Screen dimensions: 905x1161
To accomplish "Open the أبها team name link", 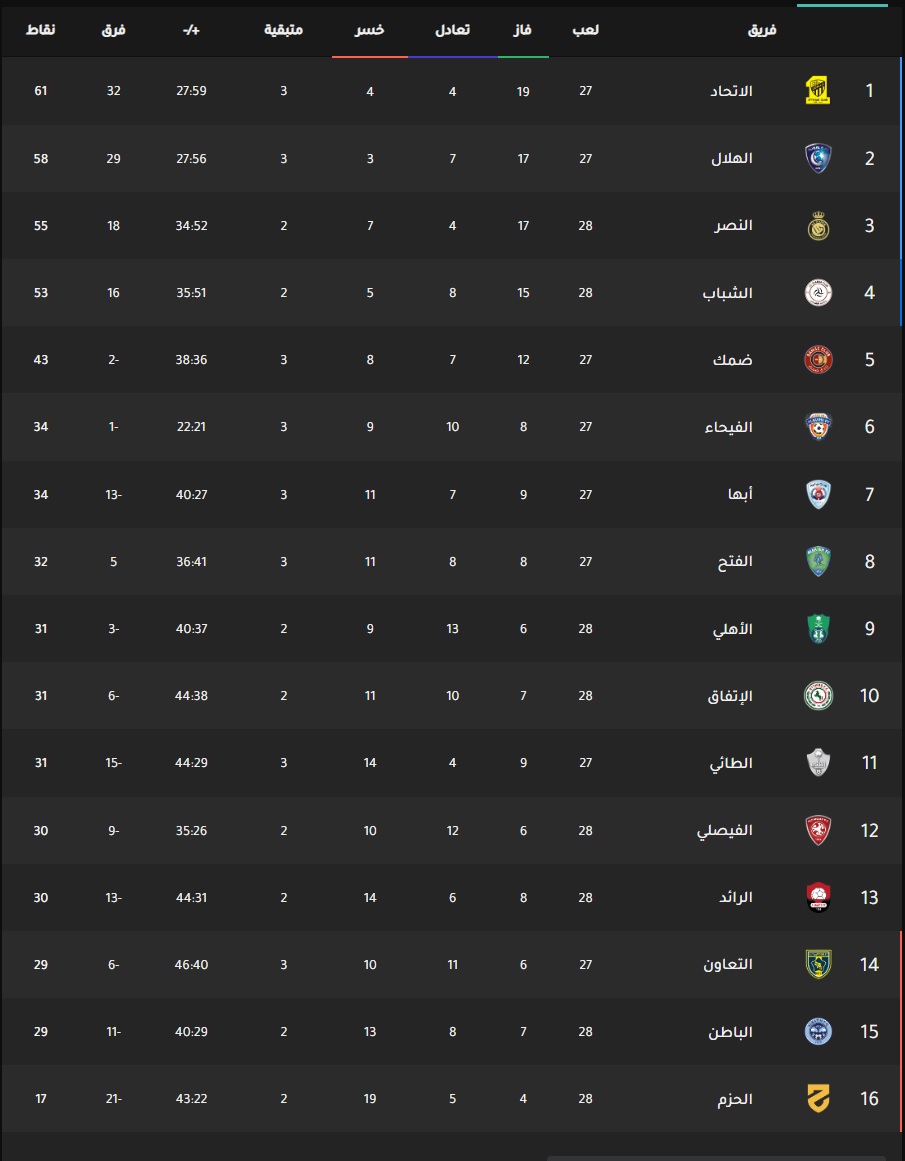I will 740,494.
